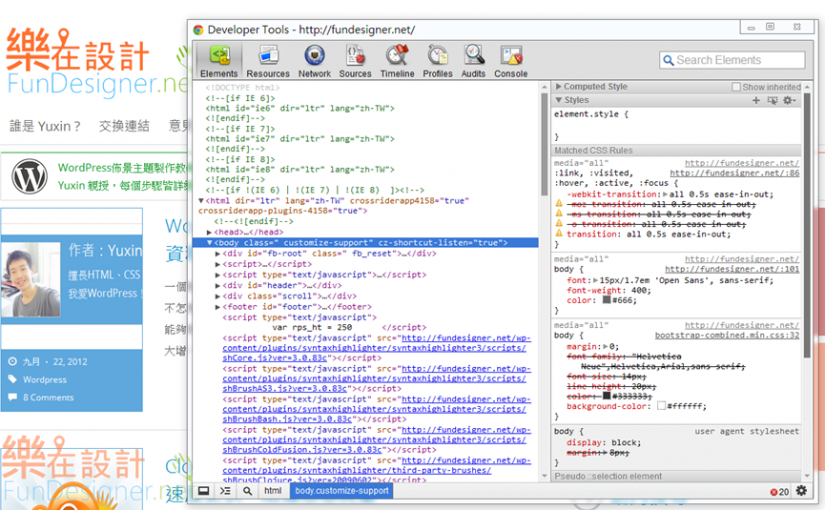Click 8 Comments link on webpage
This screenshot has width=825, height=510.
point(48,397)
